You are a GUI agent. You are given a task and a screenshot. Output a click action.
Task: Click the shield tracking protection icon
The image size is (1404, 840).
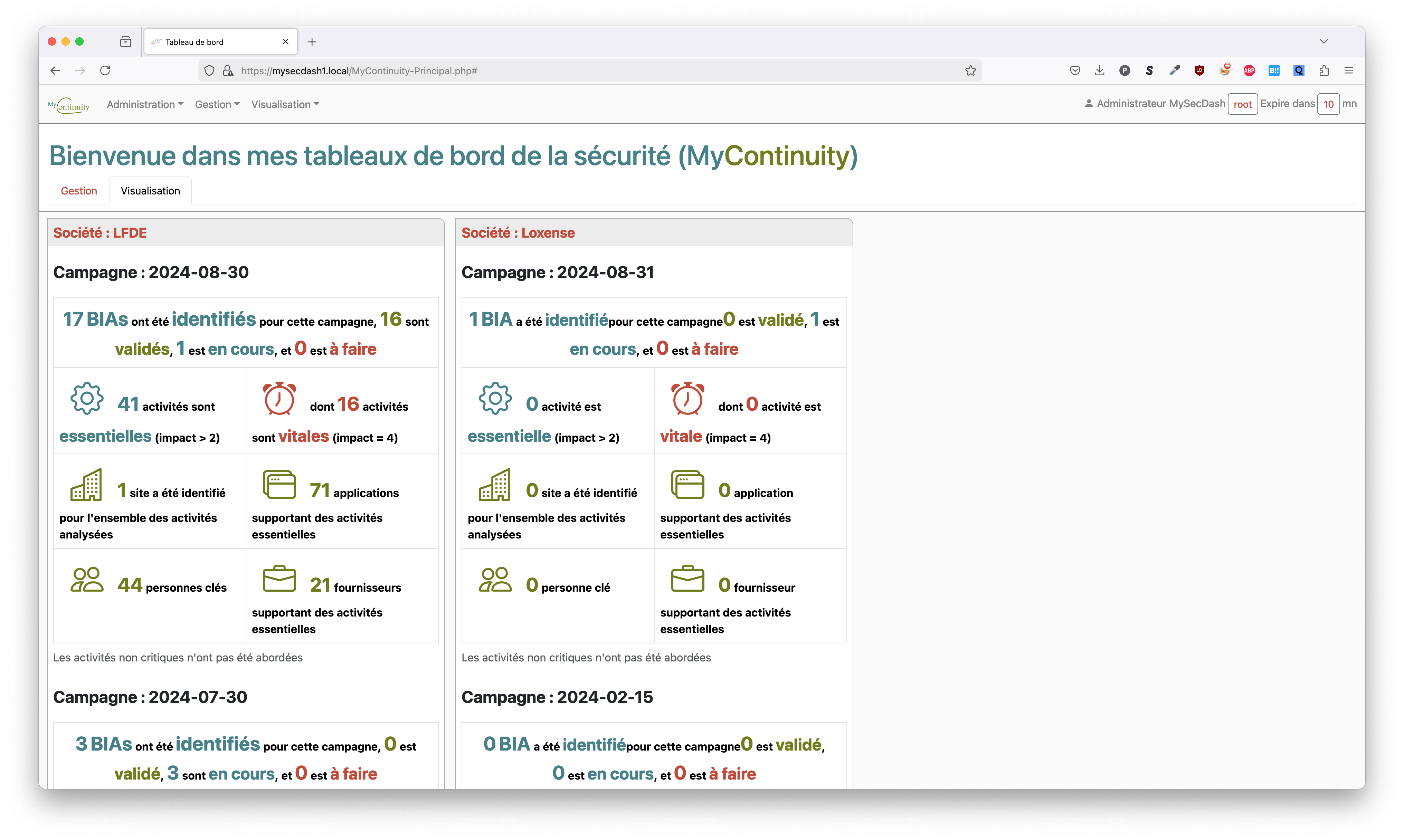pos(209,71)
